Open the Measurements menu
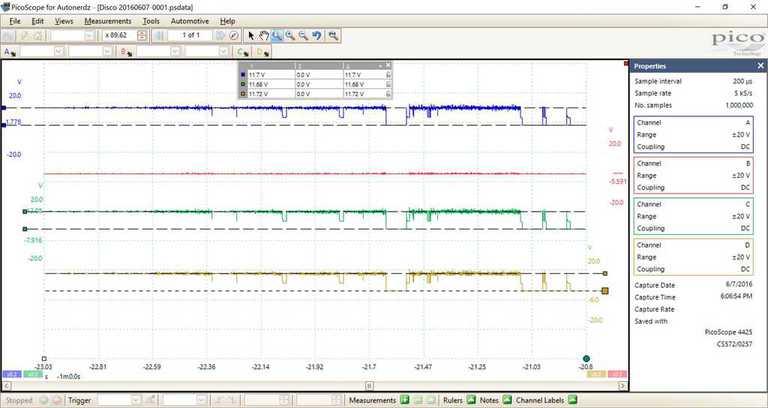Screen dimensions: 768x408 point(108,20)
